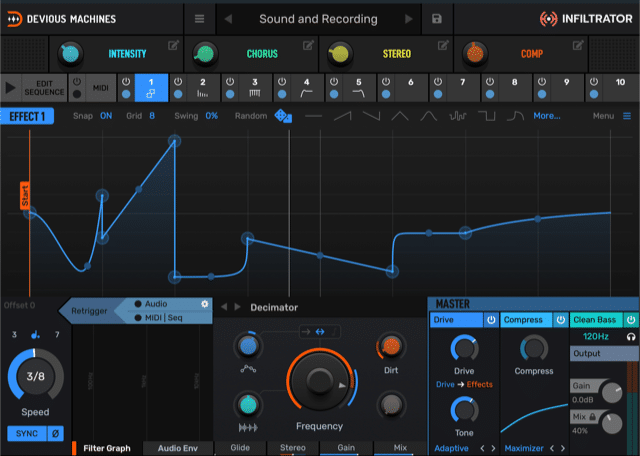Switch to the Glide tab
Image resolution: width=640 pixels, height=456 pixels.
[240, 448]
